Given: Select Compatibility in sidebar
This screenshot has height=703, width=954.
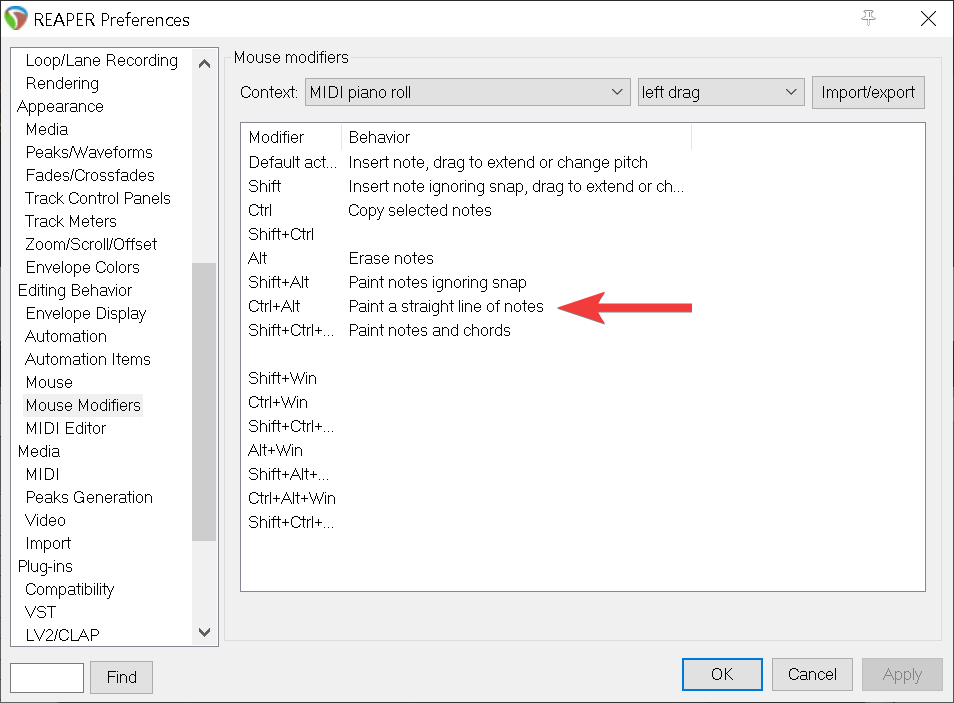Looking at the screenshot, I should point(69,590).
